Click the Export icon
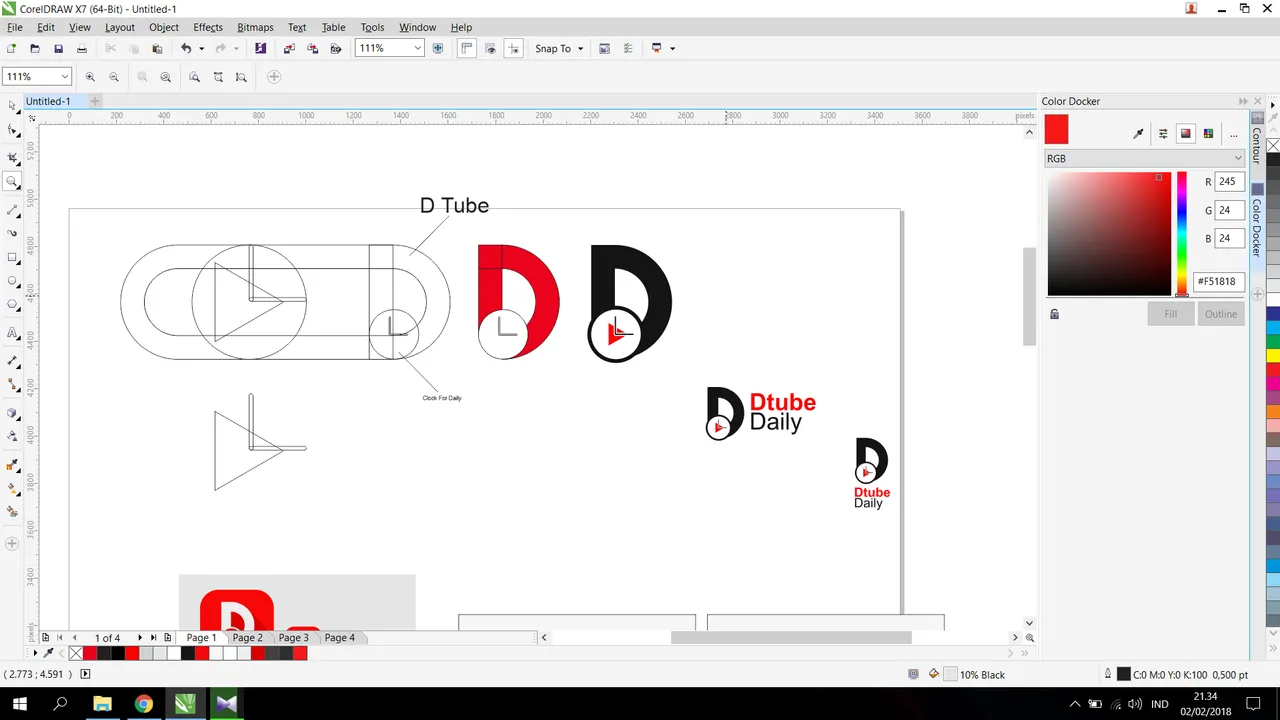Screen dimensions: 1280x720 [x=312, y=48]
